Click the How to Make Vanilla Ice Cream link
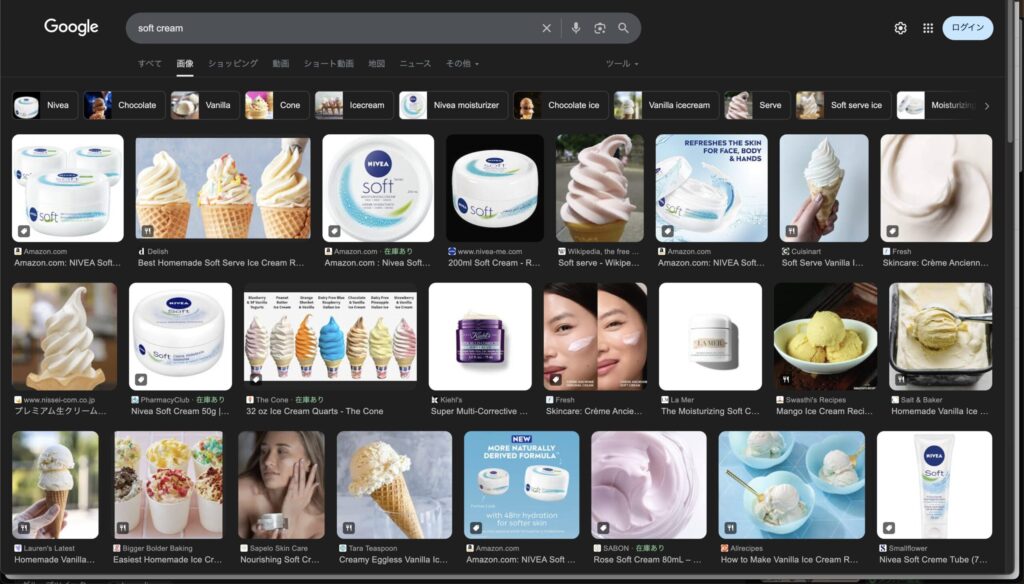 pos(790,559)
